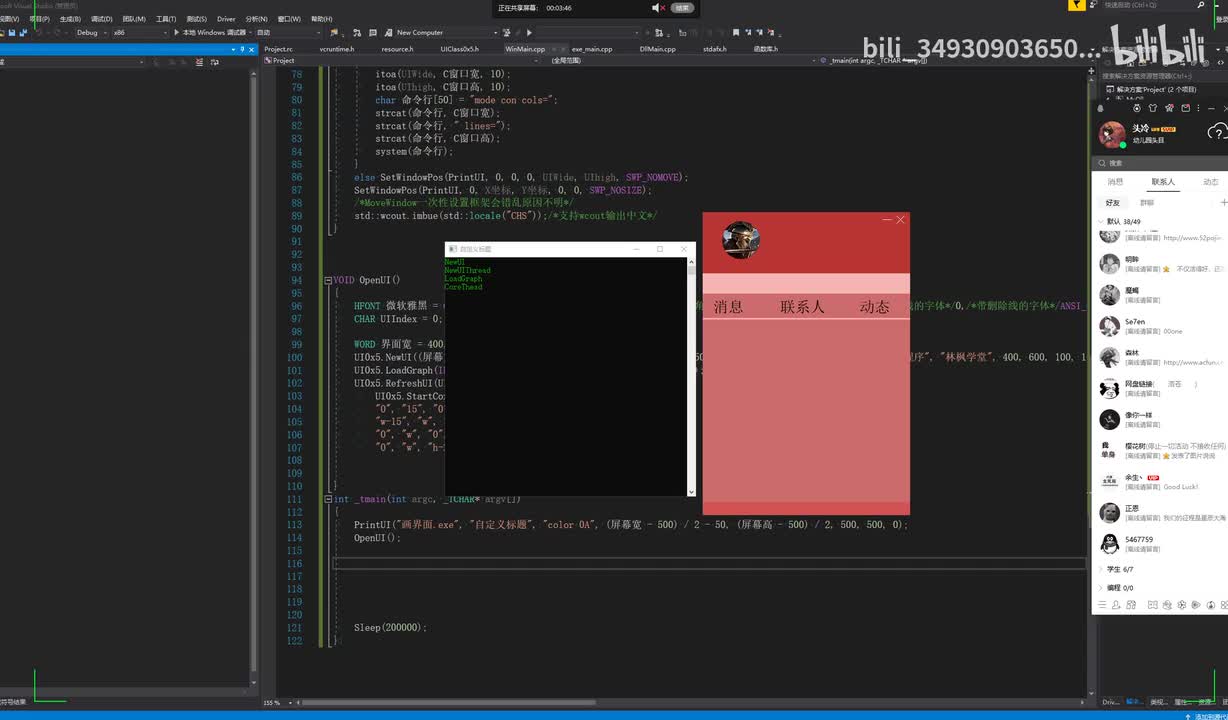This screenshot has width=1228, height=720.
Task: Expand the 学生 6/7 friend group
Action: (x=1117, y=569)
